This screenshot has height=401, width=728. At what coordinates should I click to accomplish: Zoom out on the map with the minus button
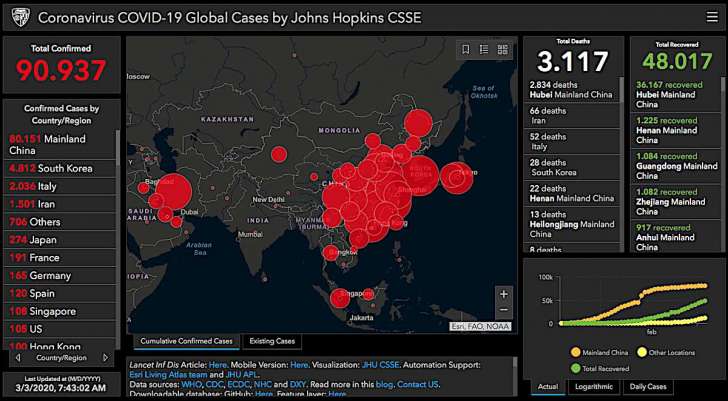(504, 310)
